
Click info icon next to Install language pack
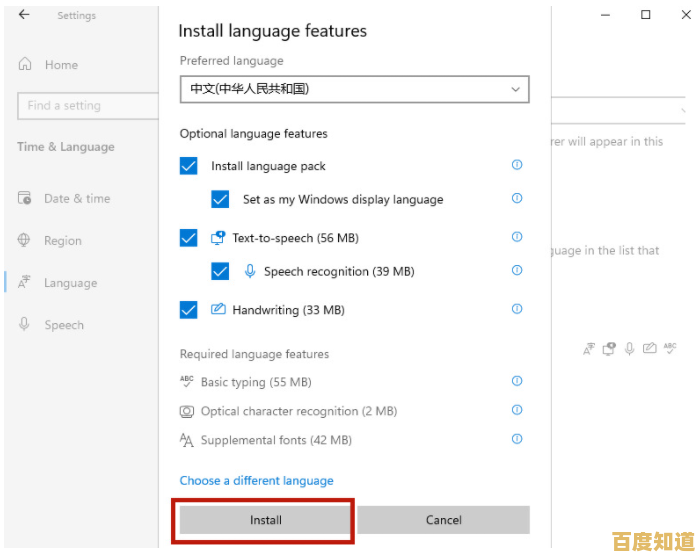tap(517, 165)
